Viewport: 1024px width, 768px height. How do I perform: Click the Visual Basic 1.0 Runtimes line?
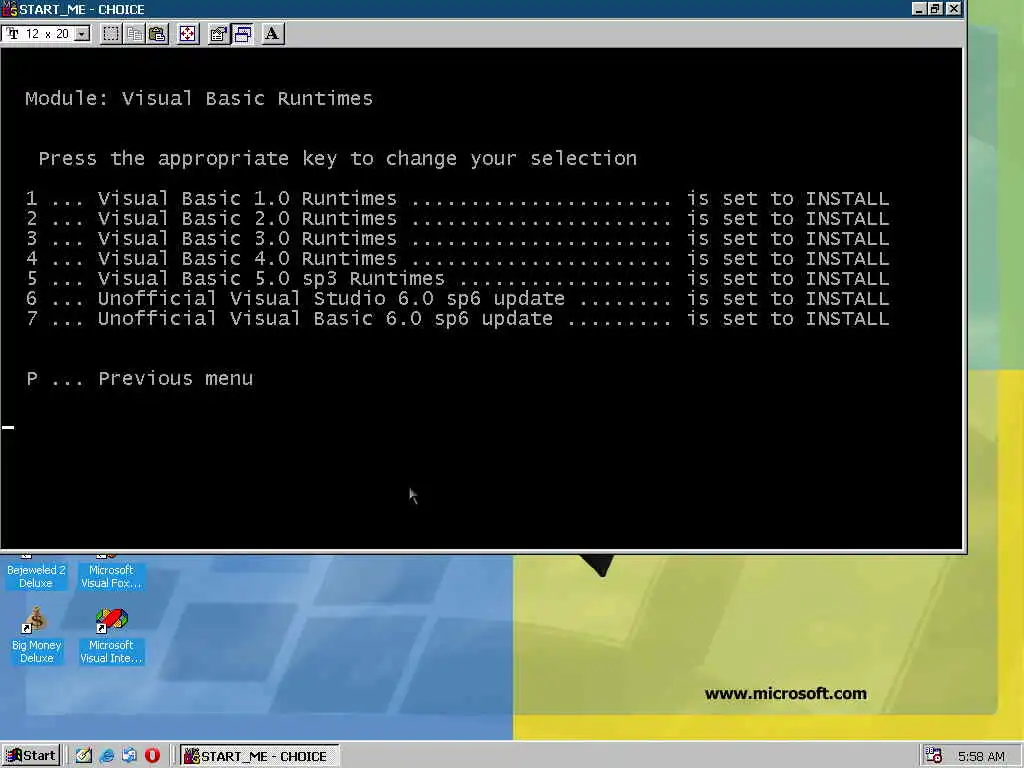coord(457,199)
